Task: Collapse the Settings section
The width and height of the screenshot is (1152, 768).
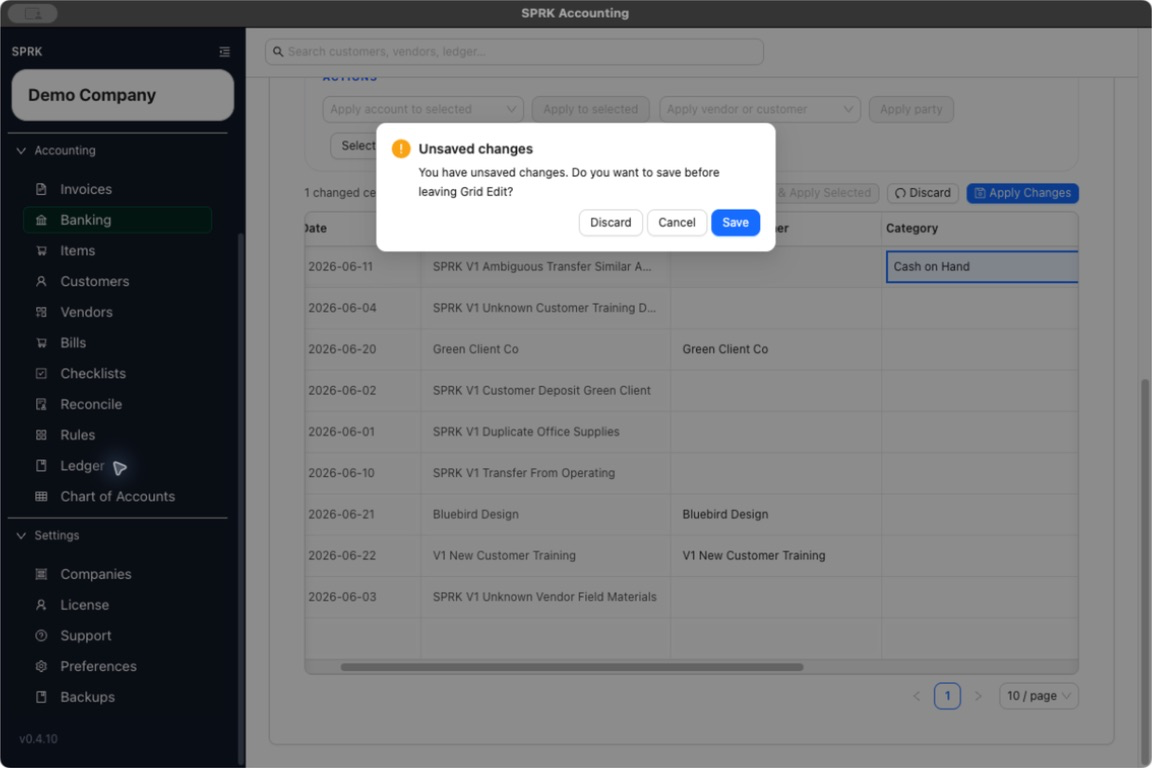Action: coord(21,536)
